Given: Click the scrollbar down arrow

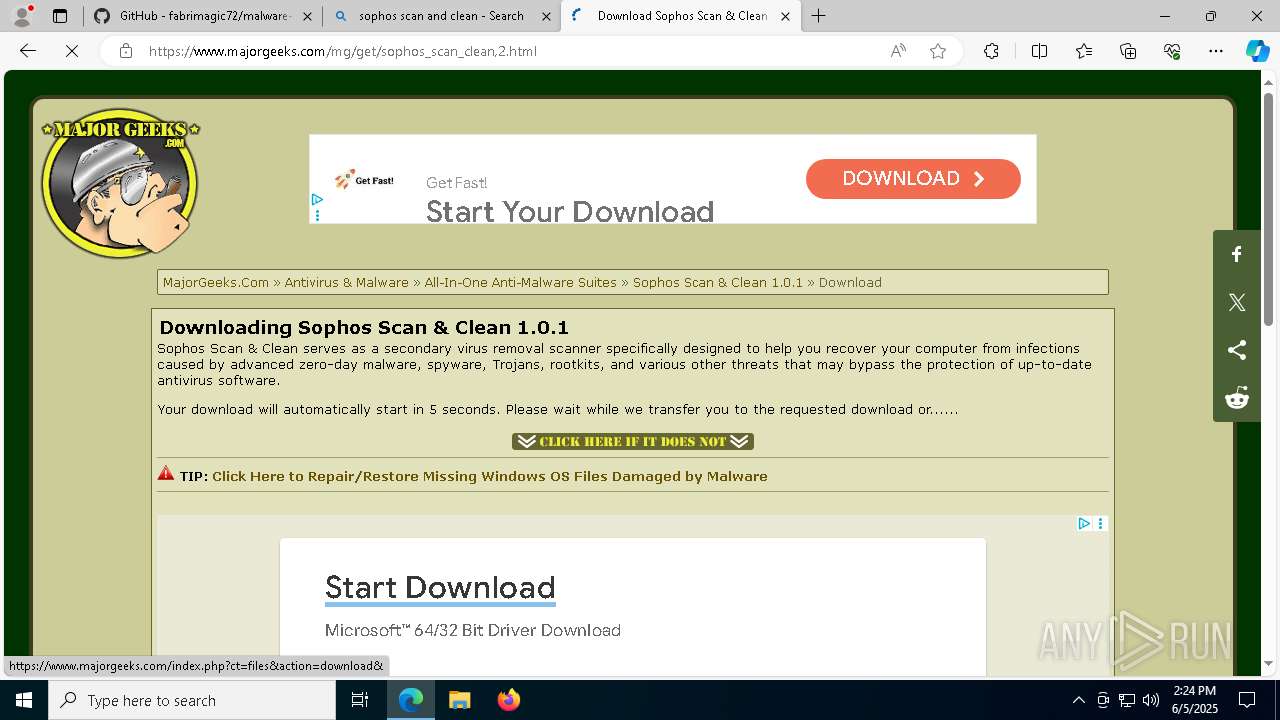Looking at the screenshot, I should (x=1268, y=663).
